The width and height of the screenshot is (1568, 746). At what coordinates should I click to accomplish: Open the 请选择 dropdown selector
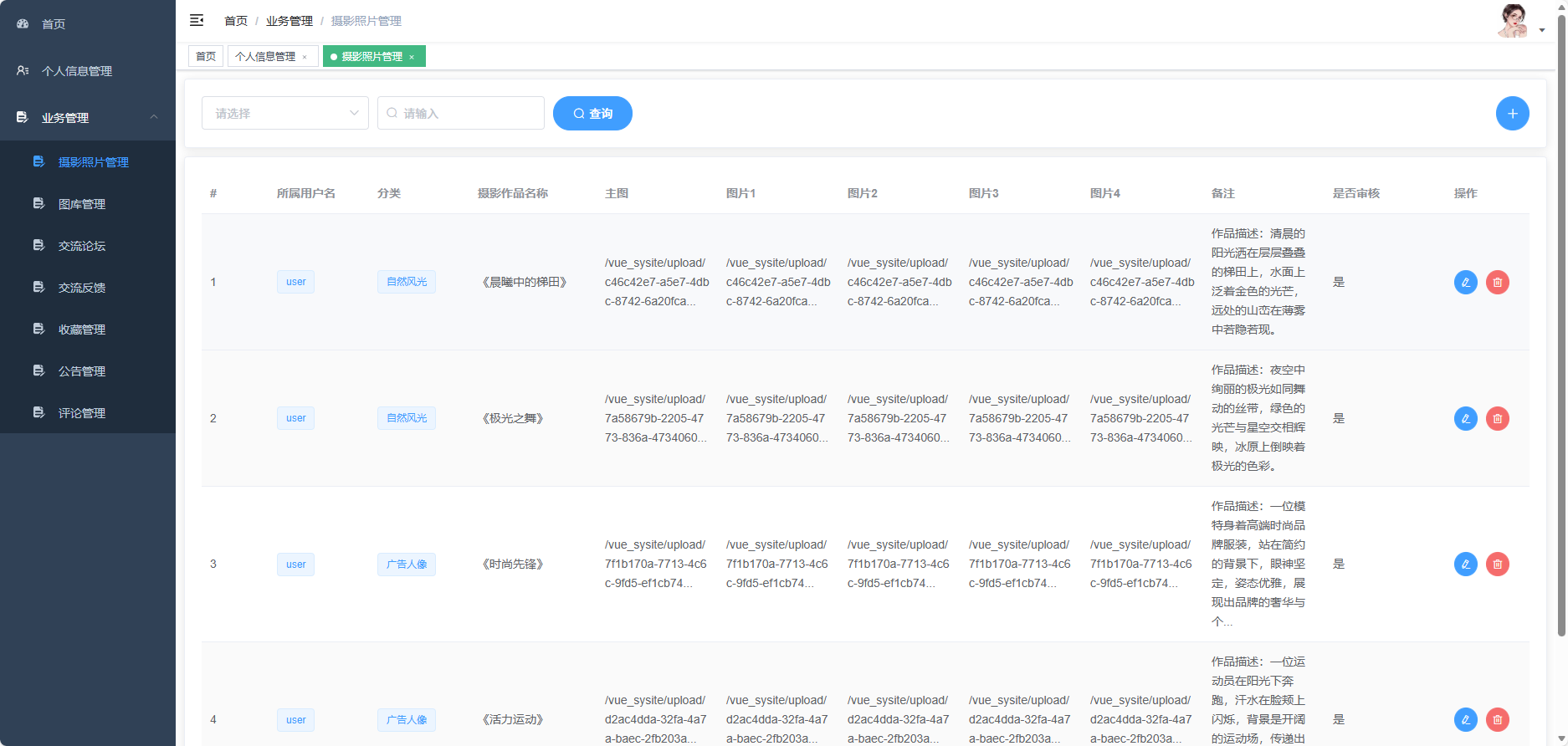pyautogui.click(x=284, y=114)
